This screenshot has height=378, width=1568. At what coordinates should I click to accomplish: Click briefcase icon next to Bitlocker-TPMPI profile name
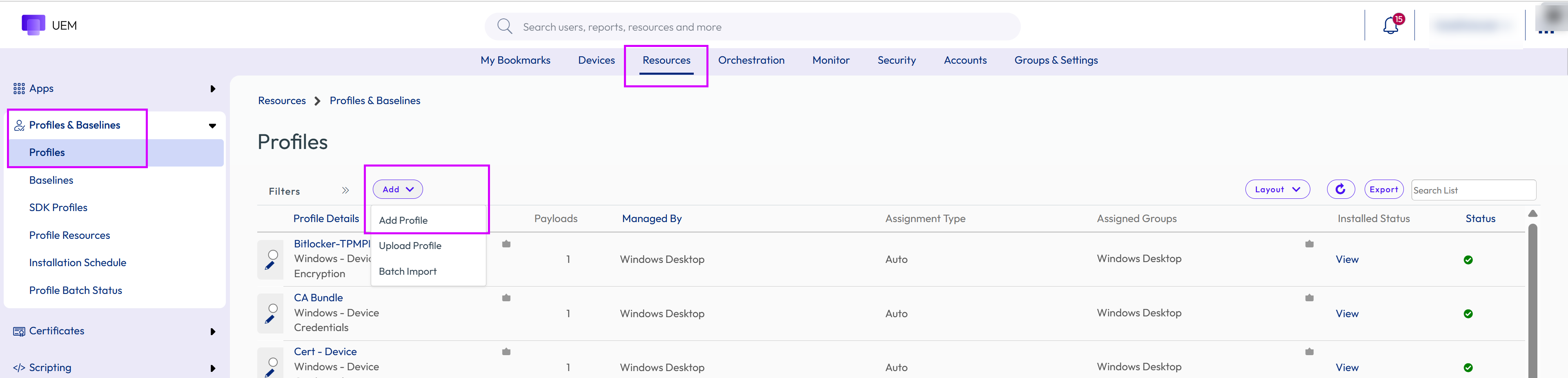click(x=506, y=244)
